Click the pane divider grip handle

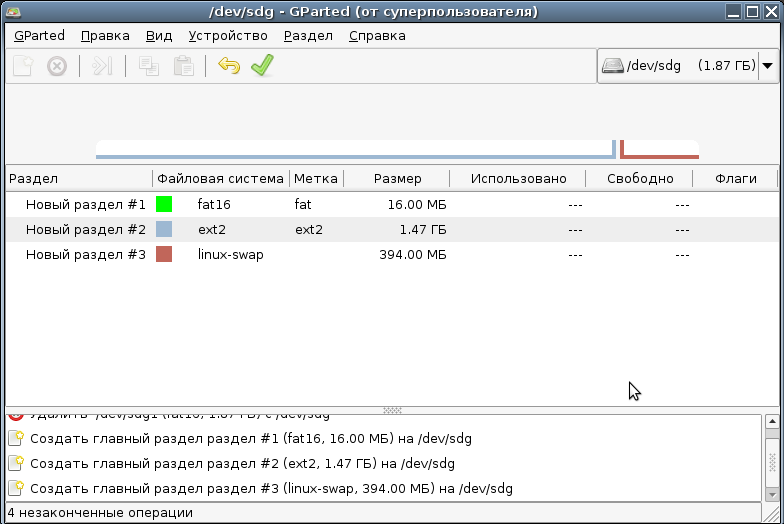392,410
